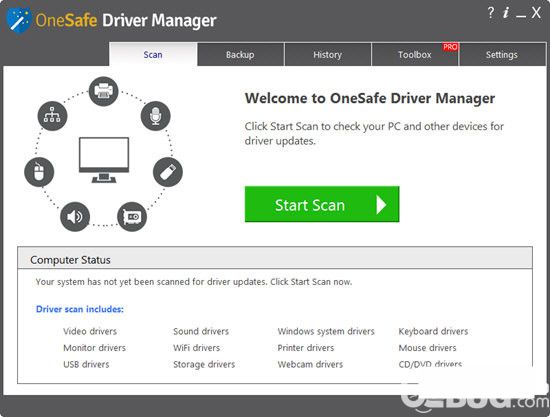Minimize the OneSafe Driver Manager window
Viewport: 550px width, 417px height.
tap(521, 16)
